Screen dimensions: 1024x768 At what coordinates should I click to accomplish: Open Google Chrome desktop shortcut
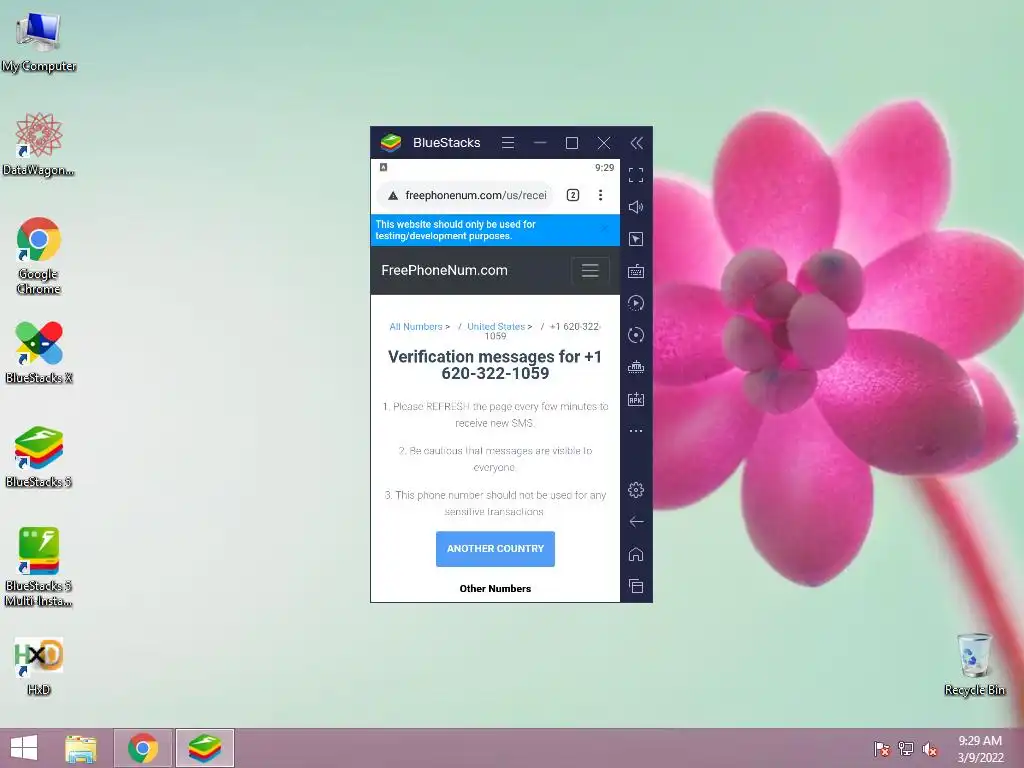(x=39, y=255)
